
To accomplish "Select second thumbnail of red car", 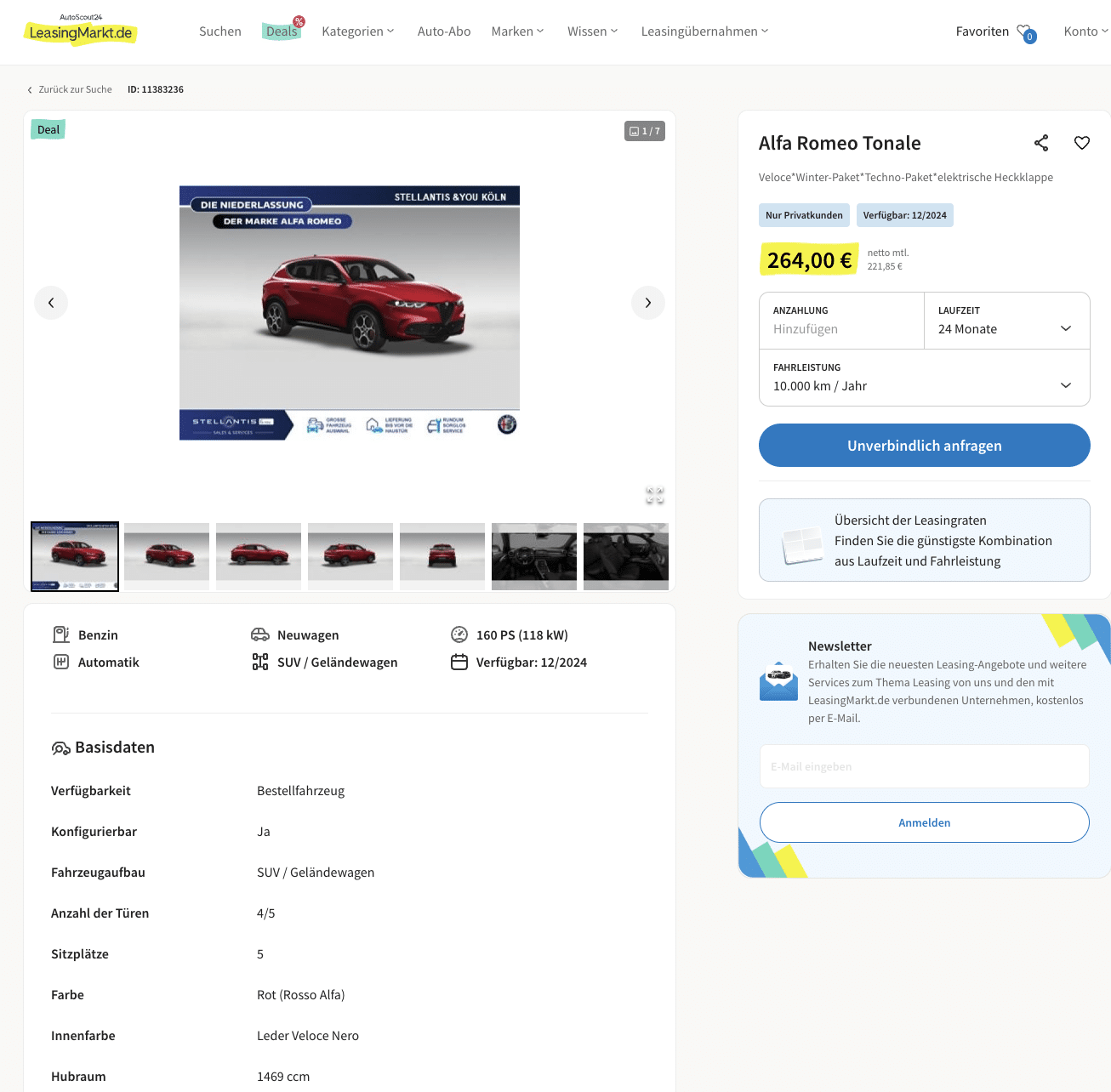I will point(167,556).
